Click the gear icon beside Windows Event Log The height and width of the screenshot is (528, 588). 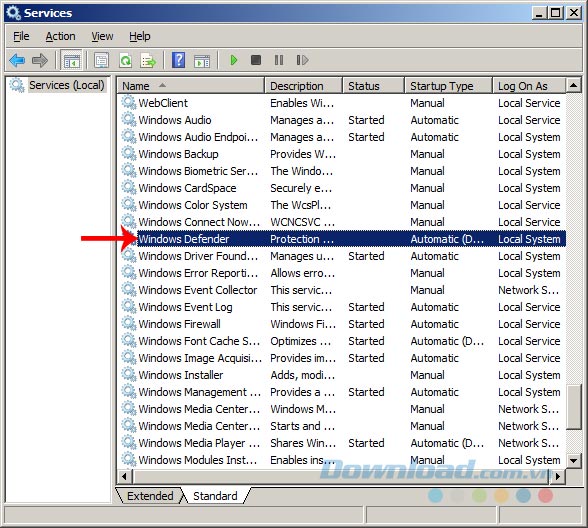[x=129, y=306]
